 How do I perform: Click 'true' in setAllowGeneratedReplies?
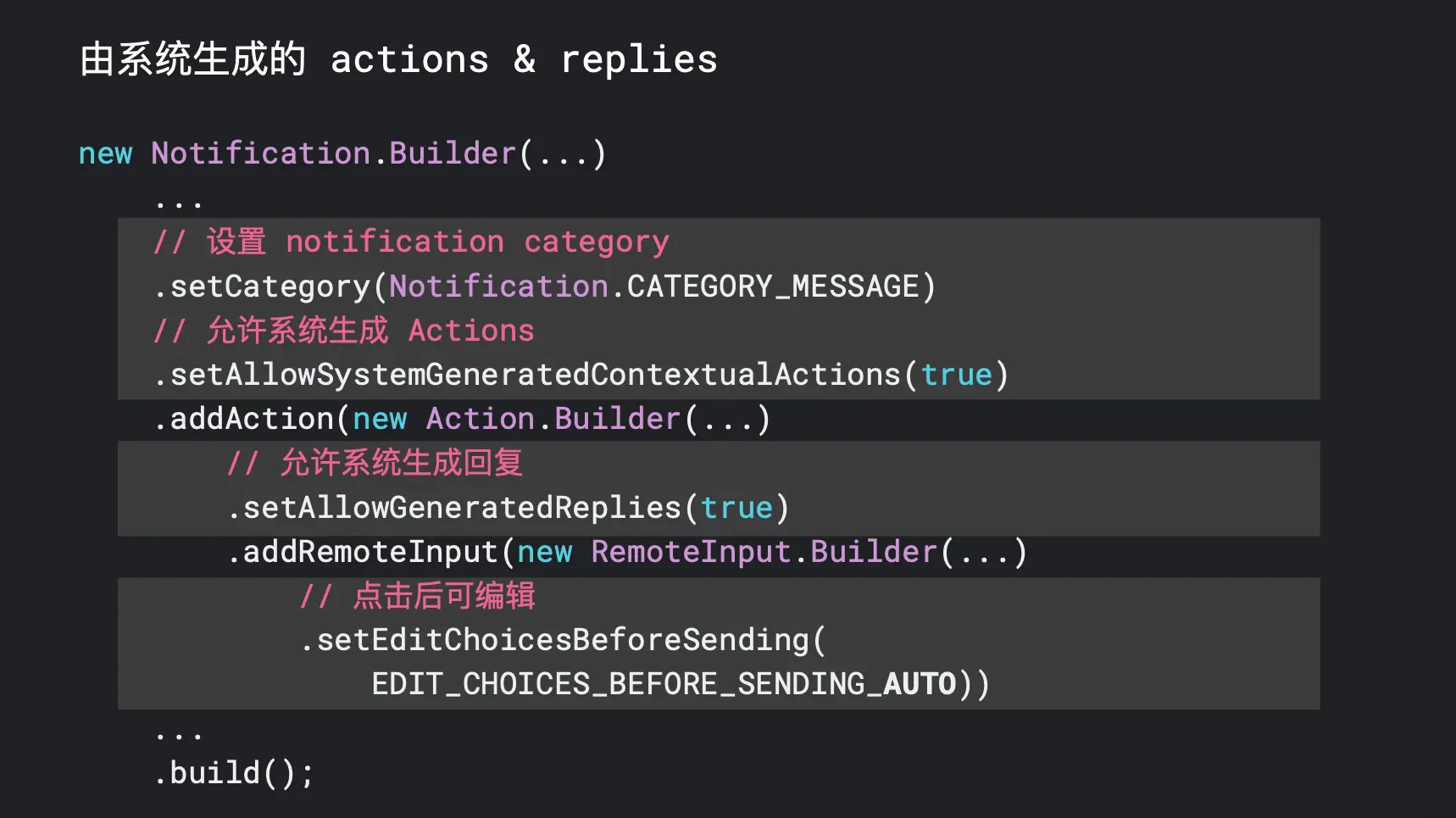(x=736, y=508)
